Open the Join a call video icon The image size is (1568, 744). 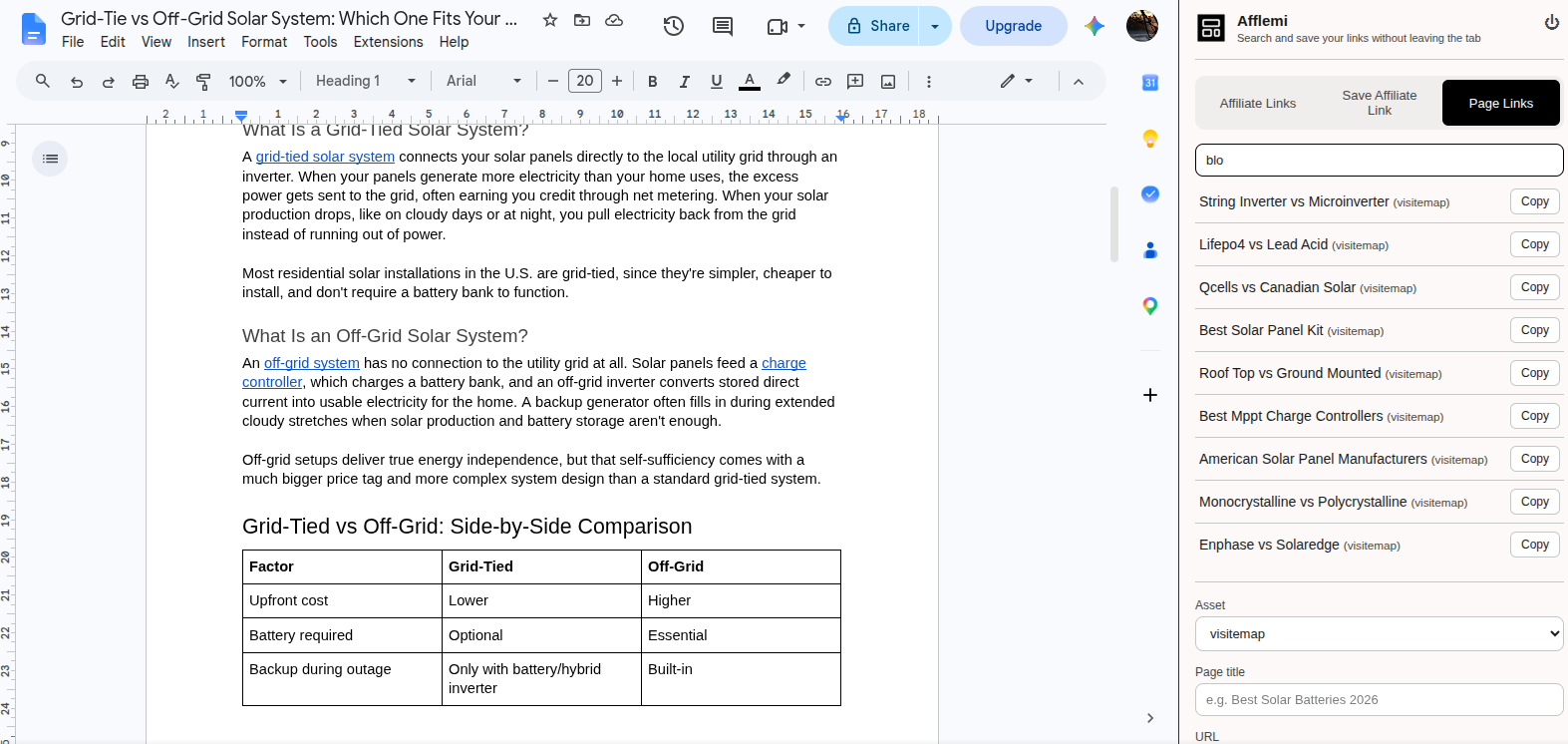pos(778,27)
